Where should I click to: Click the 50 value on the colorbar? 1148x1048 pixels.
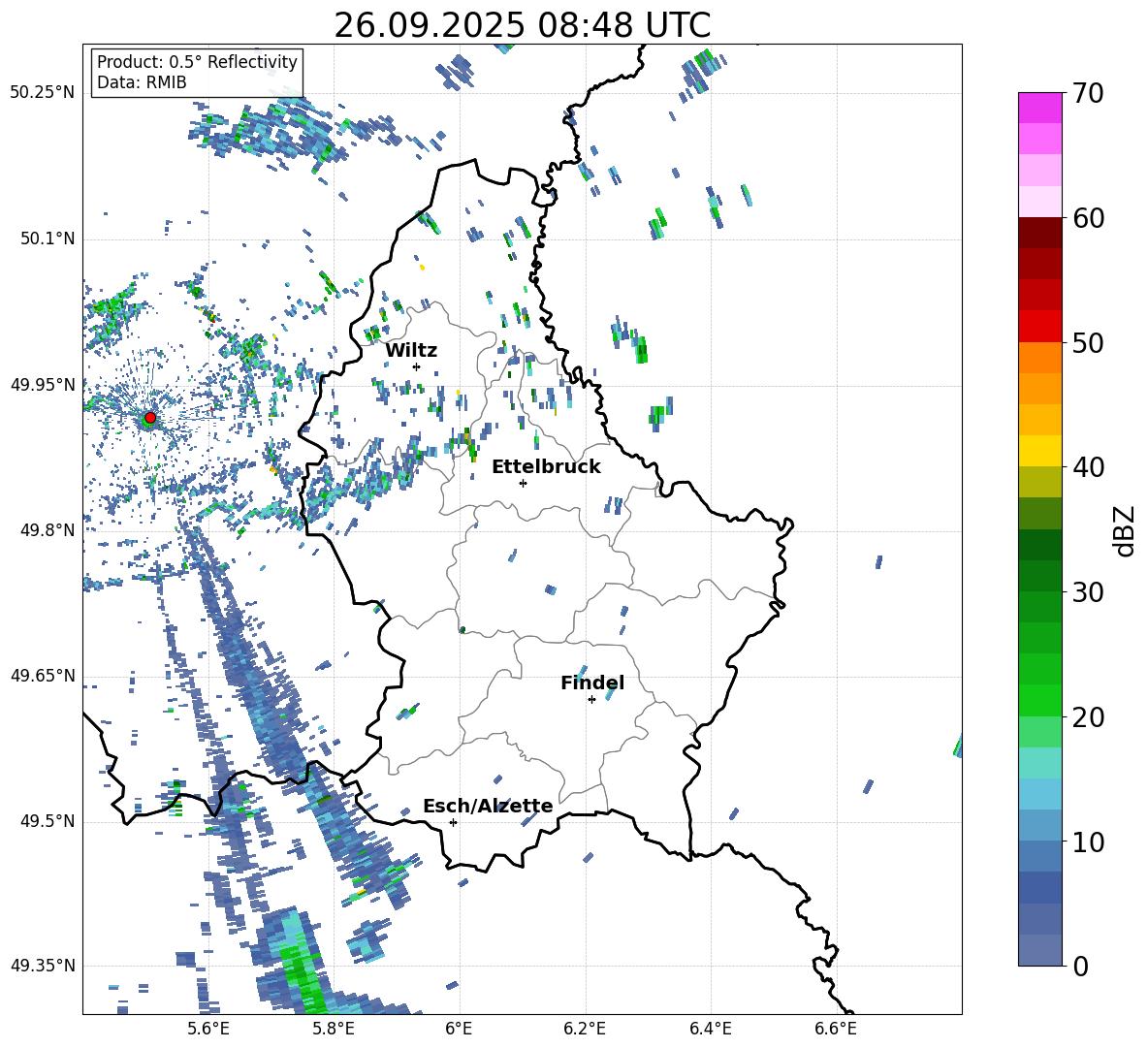coord(1087,342)
